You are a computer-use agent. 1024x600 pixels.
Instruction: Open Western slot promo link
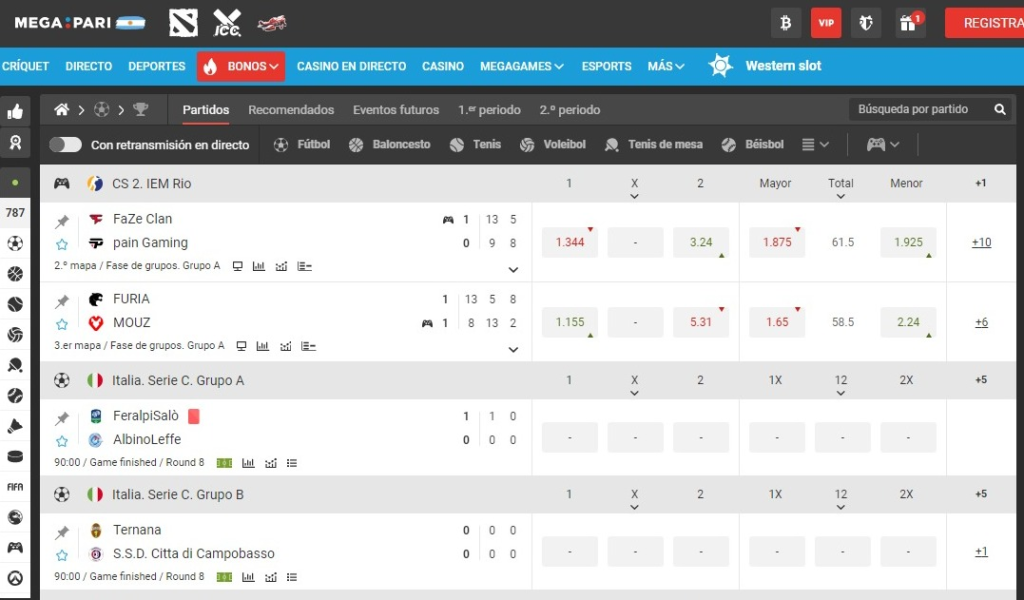click(765, 66)
